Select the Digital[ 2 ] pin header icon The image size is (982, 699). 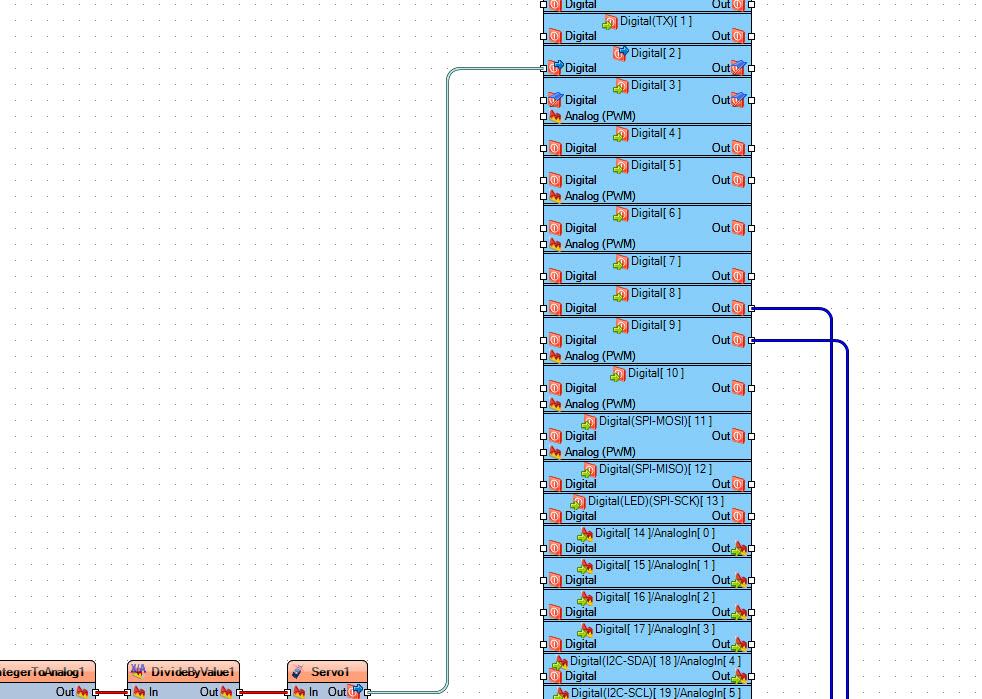pyautogui.click(x=621, y=53)
